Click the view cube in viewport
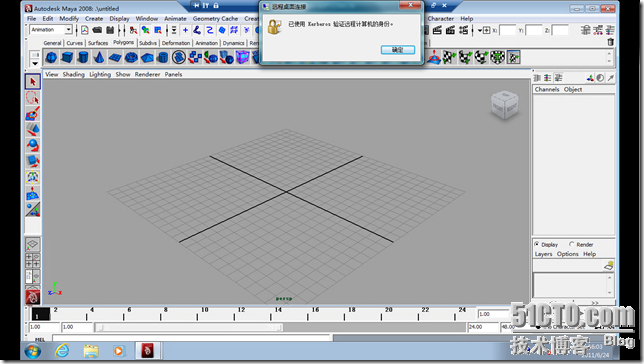 504,105
